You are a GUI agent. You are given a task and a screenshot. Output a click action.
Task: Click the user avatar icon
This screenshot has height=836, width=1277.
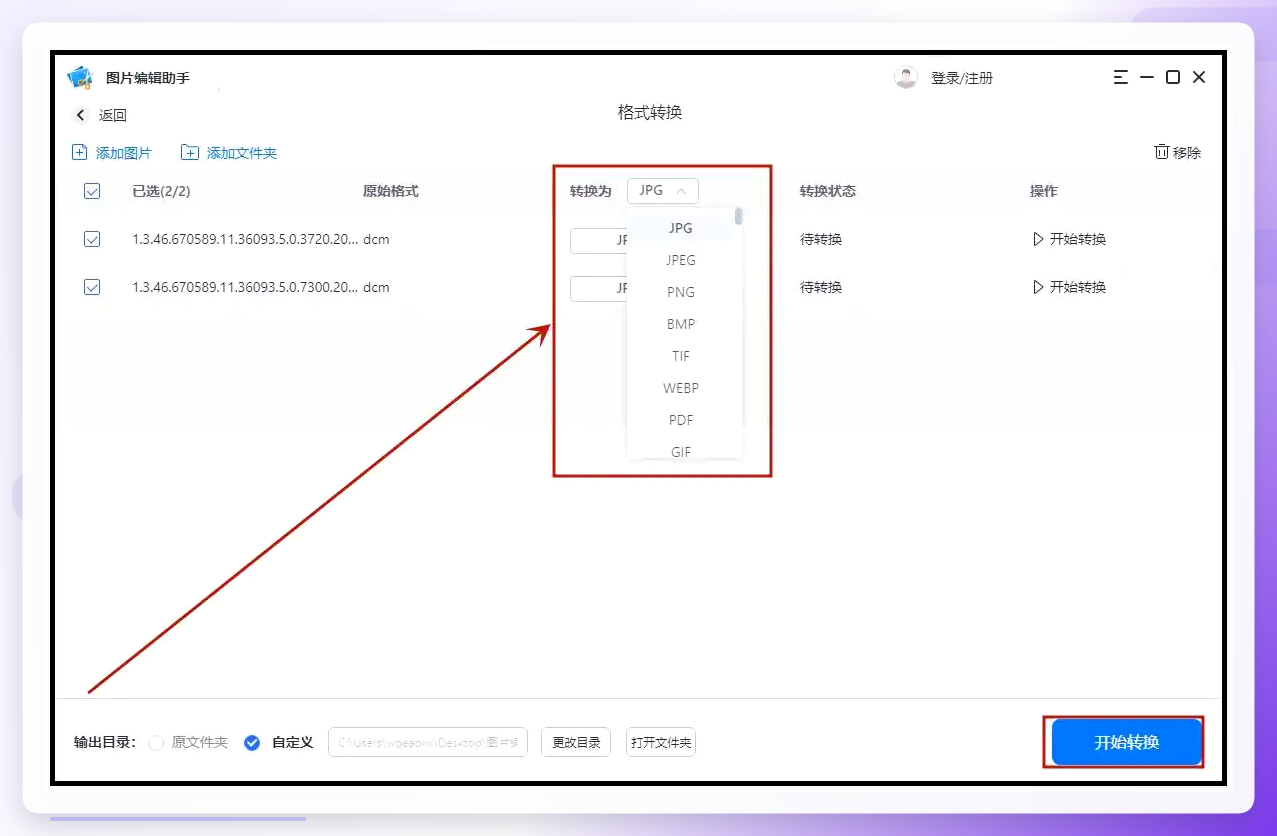click(906, 78)
